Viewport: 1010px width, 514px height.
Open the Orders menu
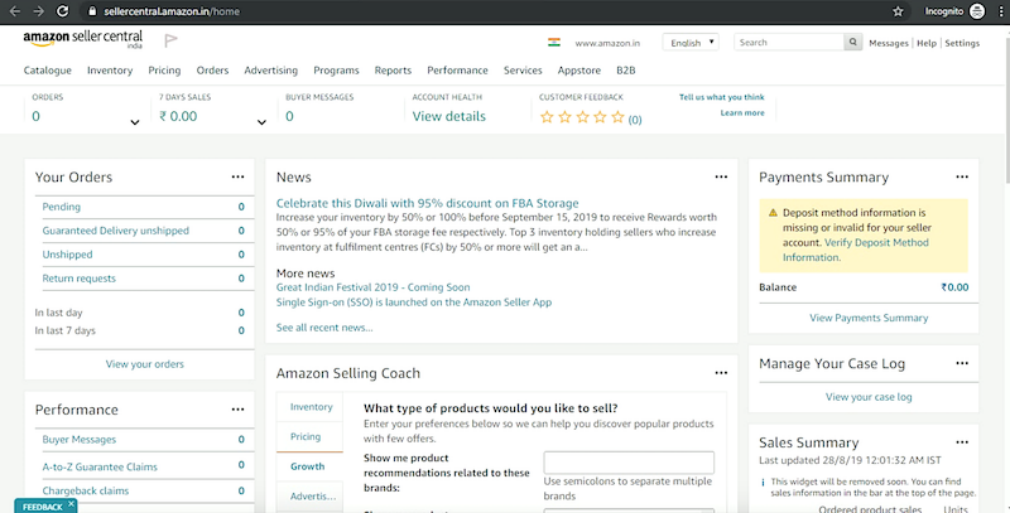point(213,70)
